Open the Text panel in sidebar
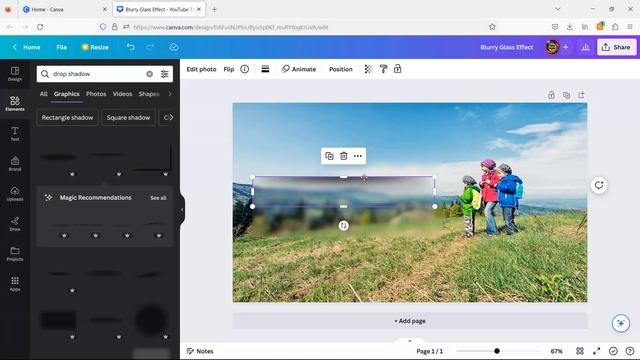The width and height of the screenshot is (640, 360). 15,133
